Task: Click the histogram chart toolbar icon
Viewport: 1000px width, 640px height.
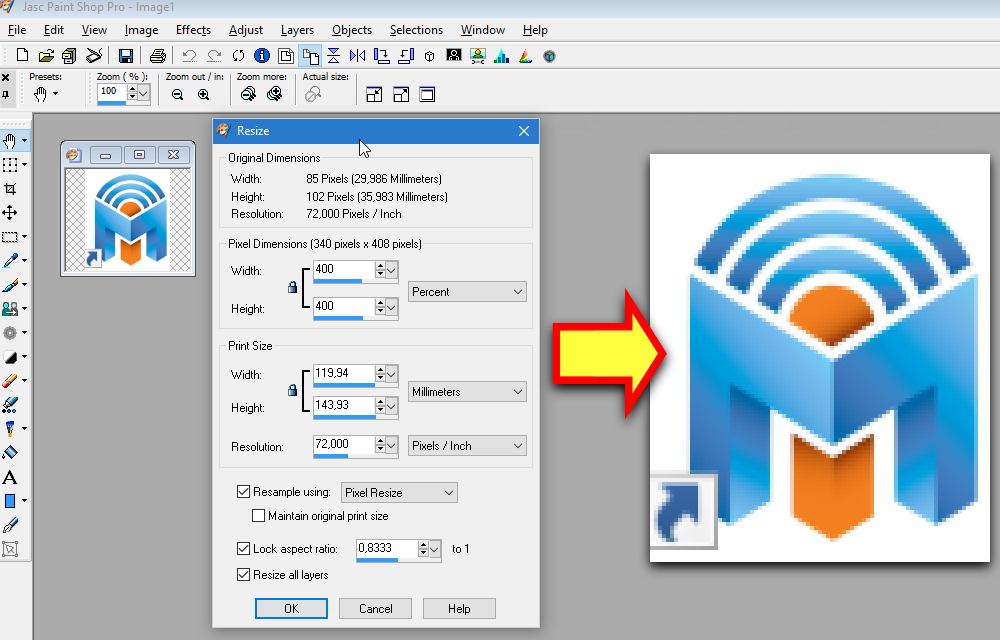Action: point(502,55)
